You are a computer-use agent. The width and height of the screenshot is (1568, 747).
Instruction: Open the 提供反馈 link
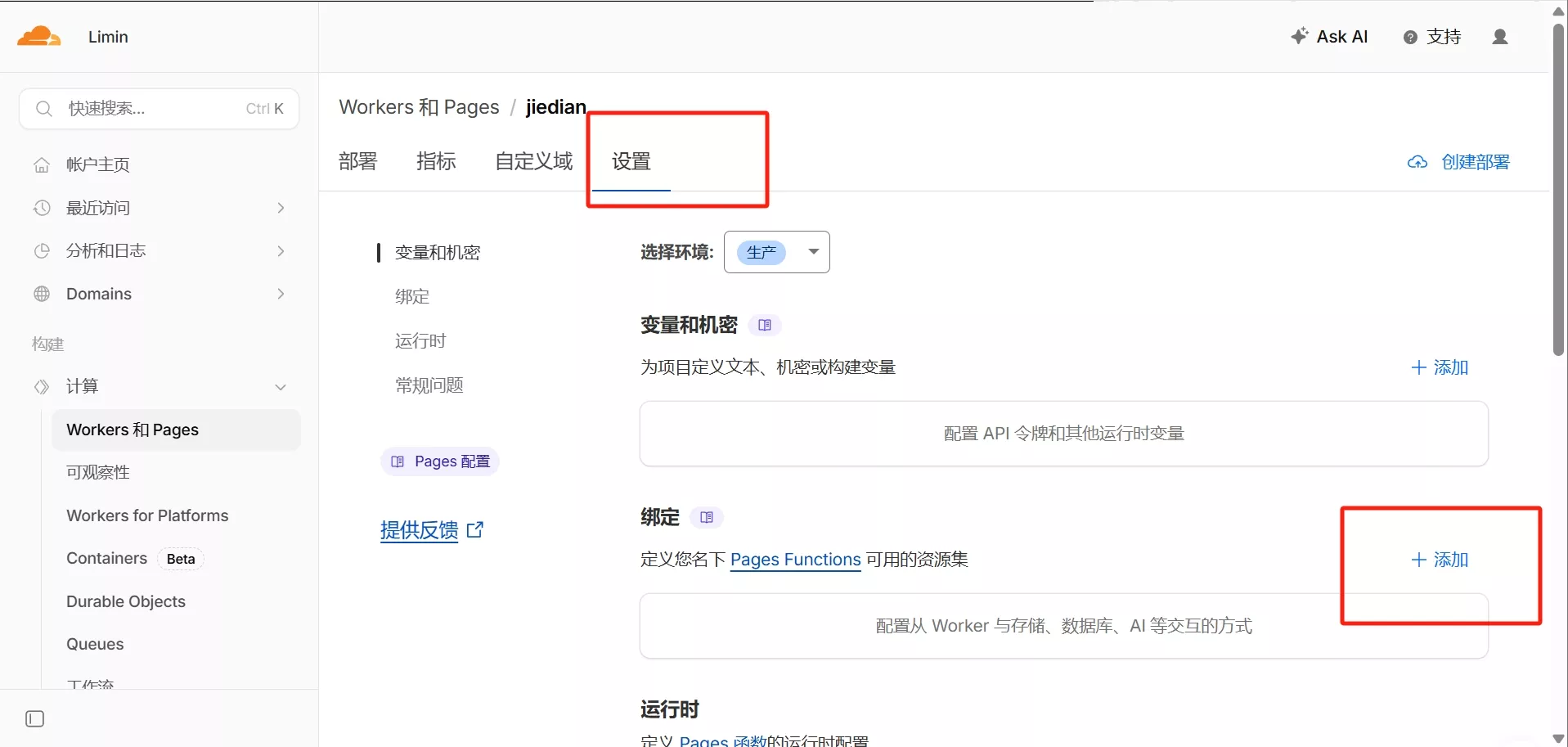420,530
